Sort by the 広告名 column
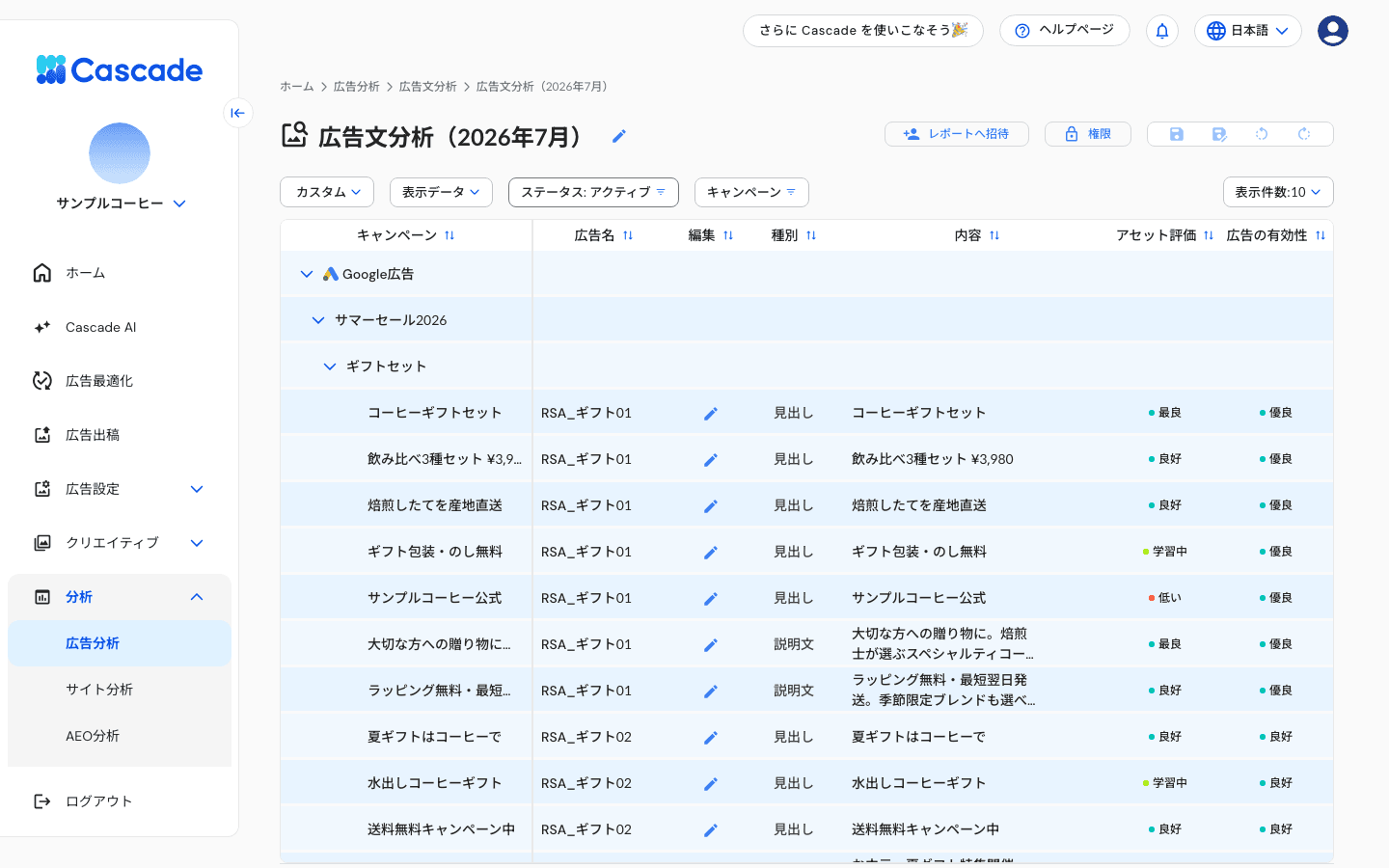The height and width of the screenshot is (868, 1389). [x=628, y=235]
